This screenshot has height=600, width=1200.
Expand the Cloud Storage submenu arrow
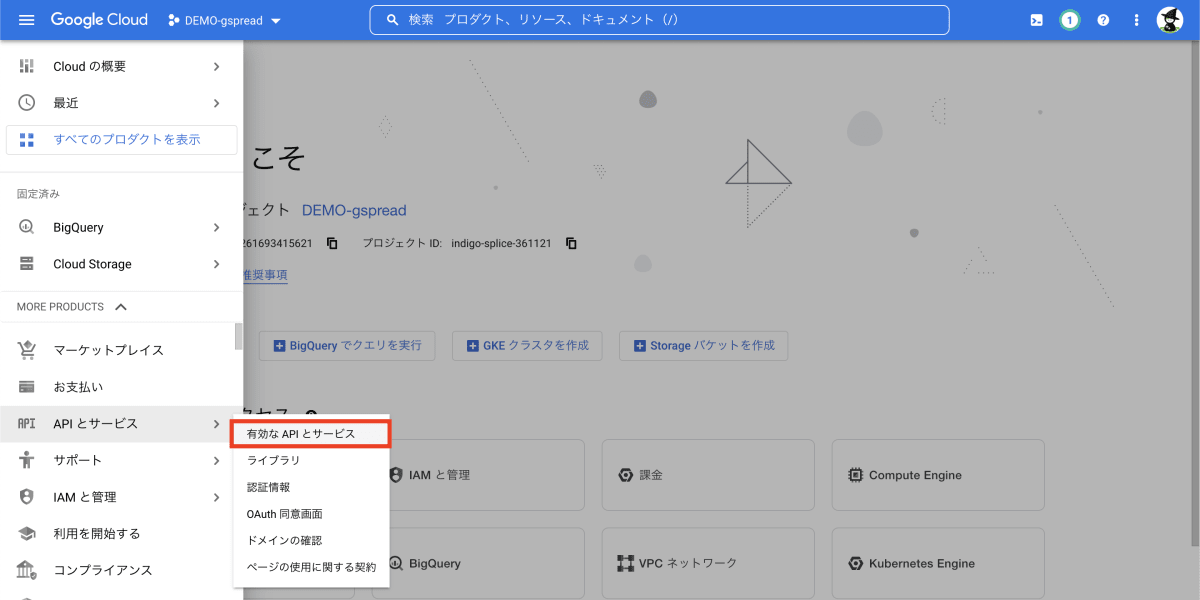coord(217,264)
